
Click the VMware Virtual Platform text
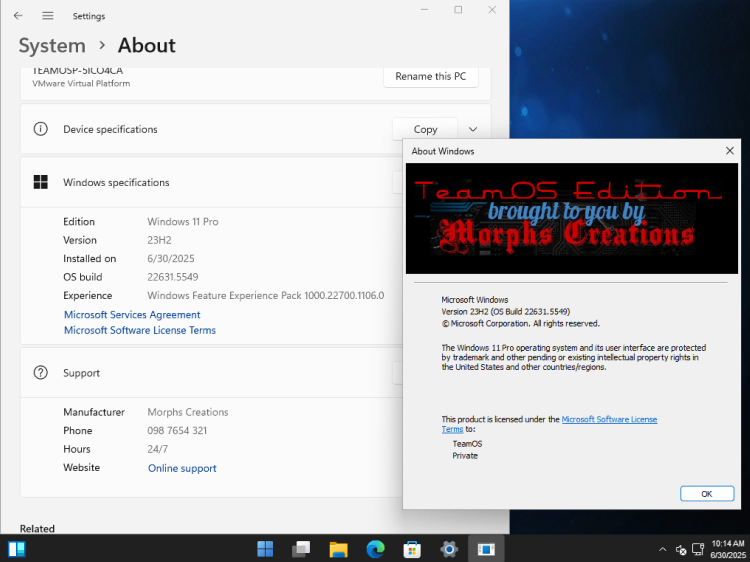[x=81, y=83]
